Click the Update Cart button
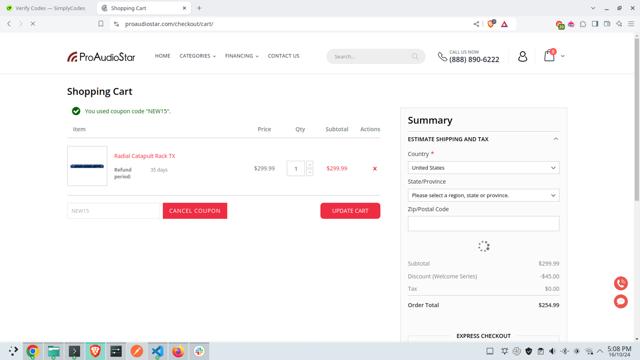This screenshot has height=360, width=640. pos(350,211)
